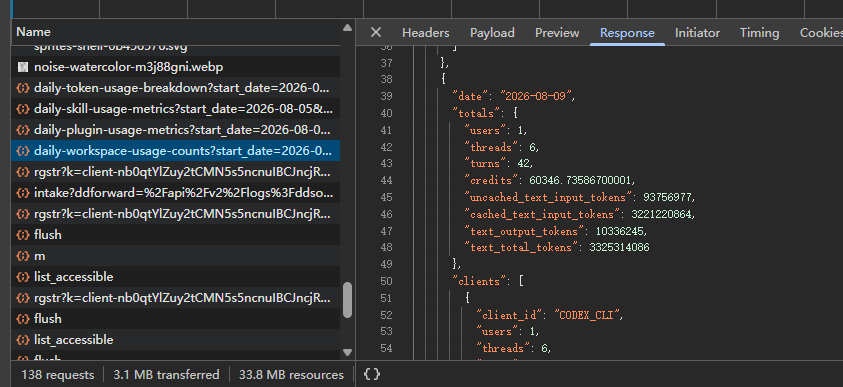Open the Preview tab
Viewport: 843px width, 387px height.
click(x=557, y=33)
